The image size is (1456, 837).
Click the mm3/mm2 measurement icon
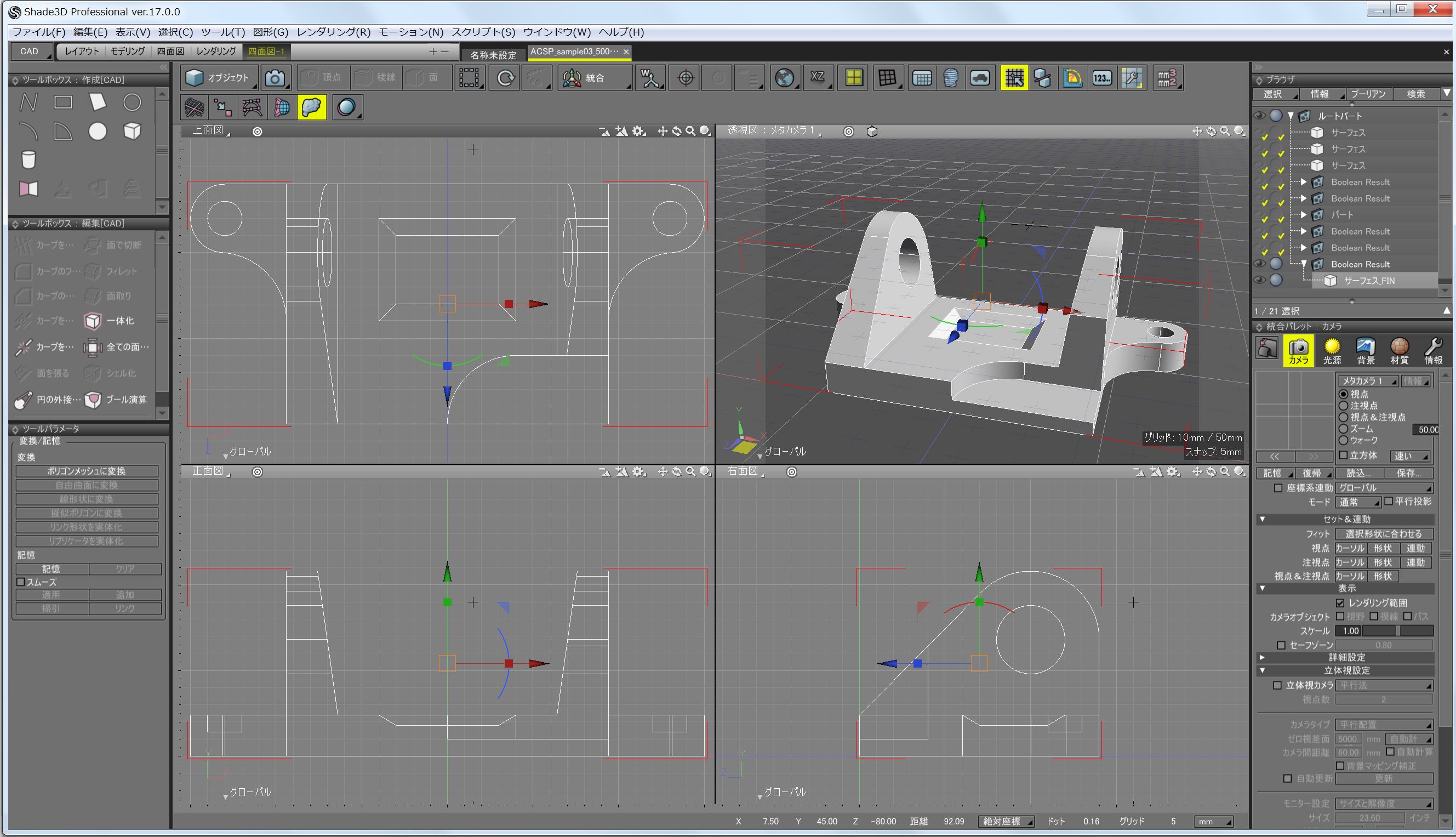click(x=1167, y=78)
